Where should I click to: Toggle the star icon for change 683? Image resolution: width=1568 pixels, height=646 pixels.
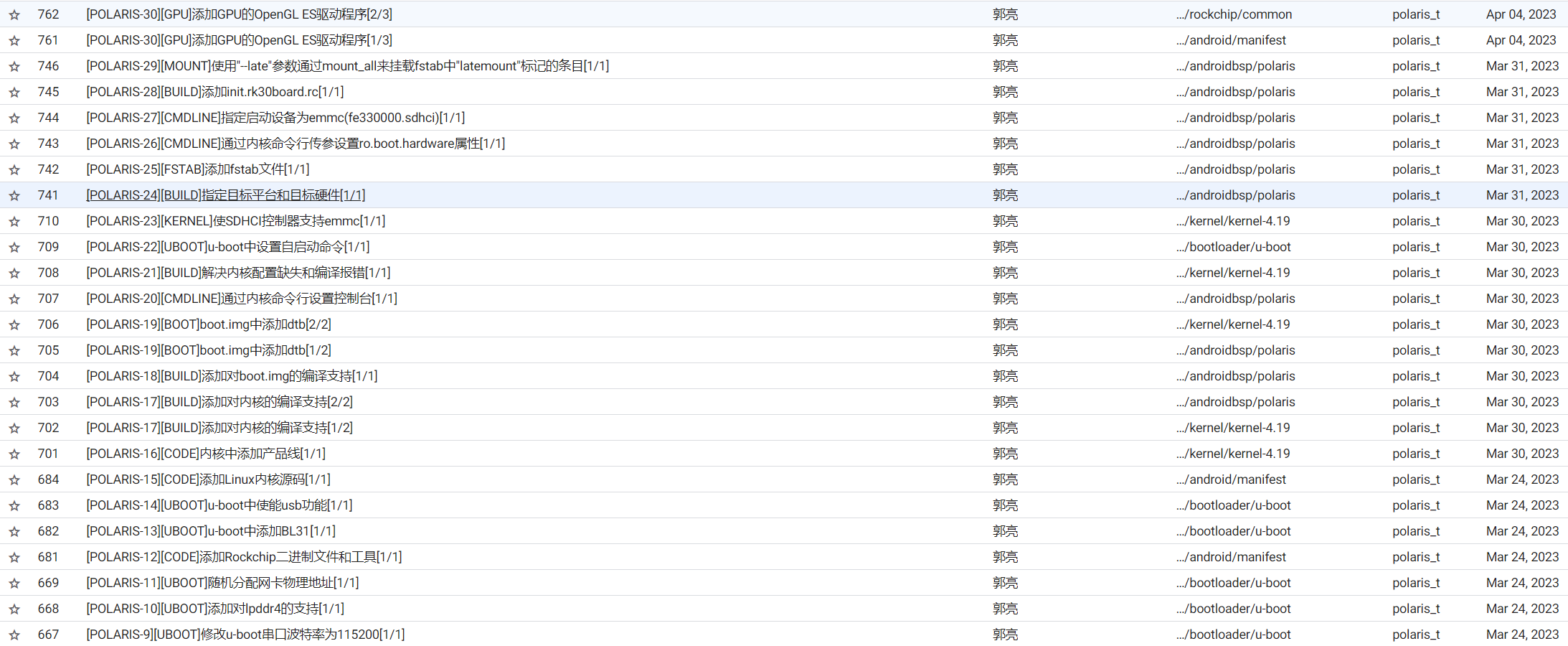point(14,505)
